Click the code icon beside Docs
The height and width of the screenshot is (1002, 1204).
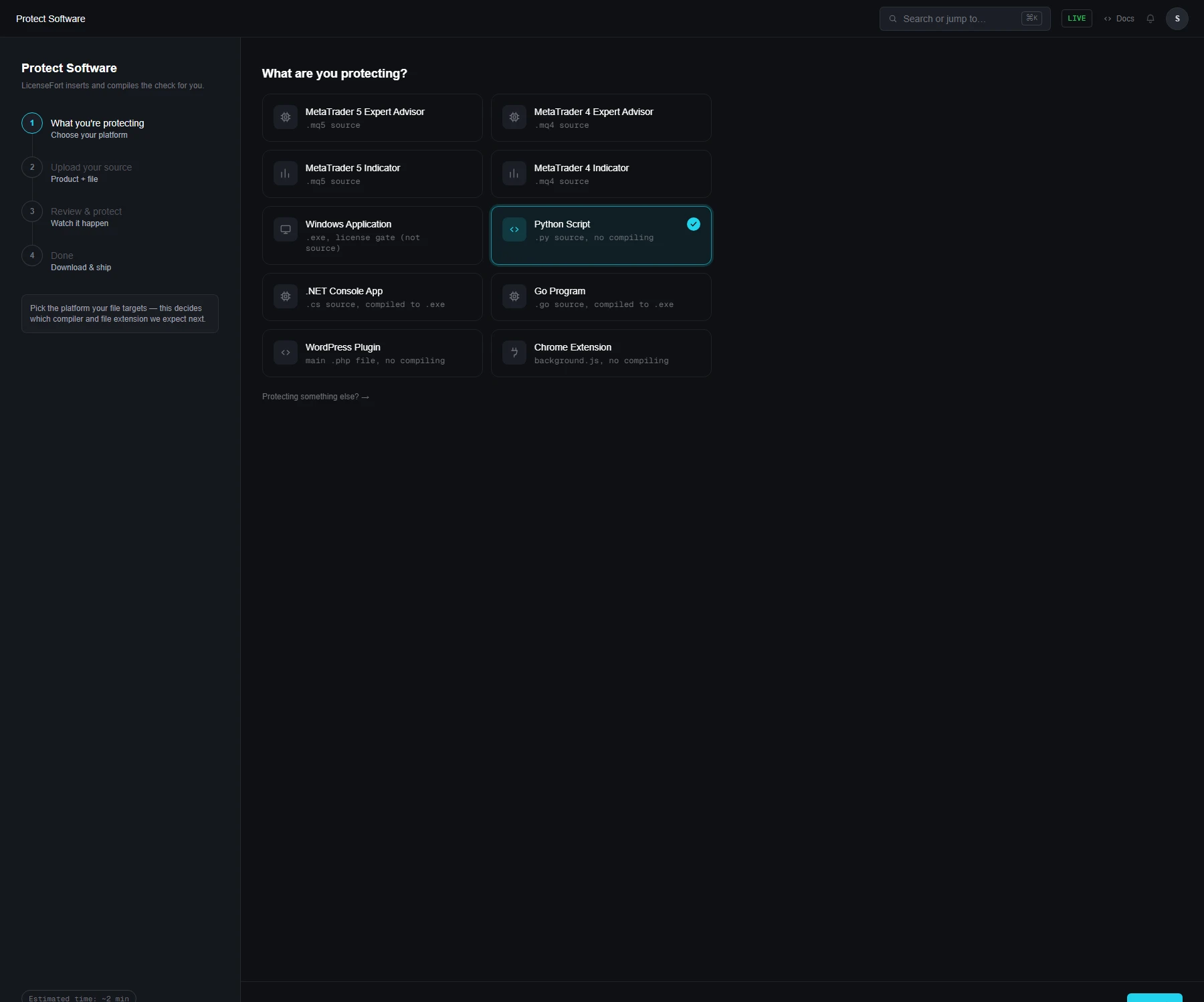click(x=1108, y=19)
